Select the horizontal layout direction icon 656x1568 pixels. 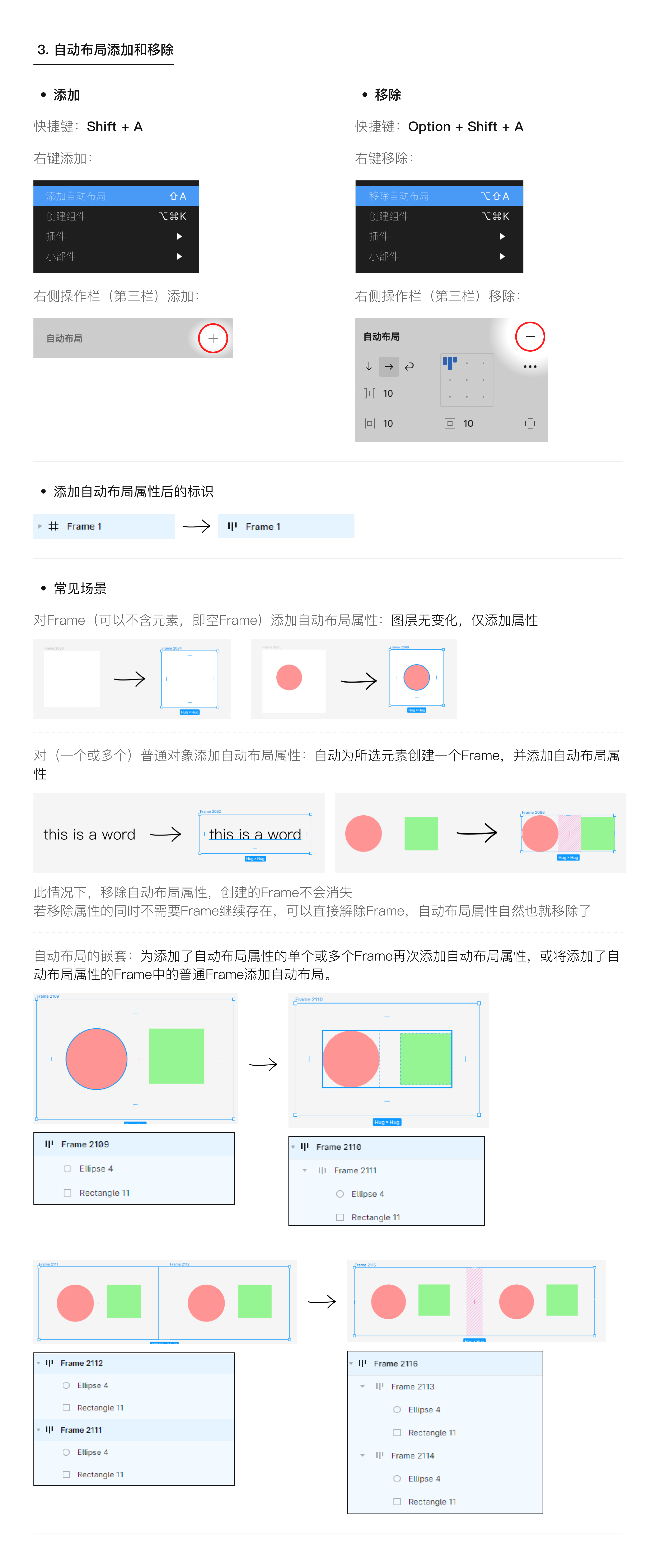[x=389, y=366]
